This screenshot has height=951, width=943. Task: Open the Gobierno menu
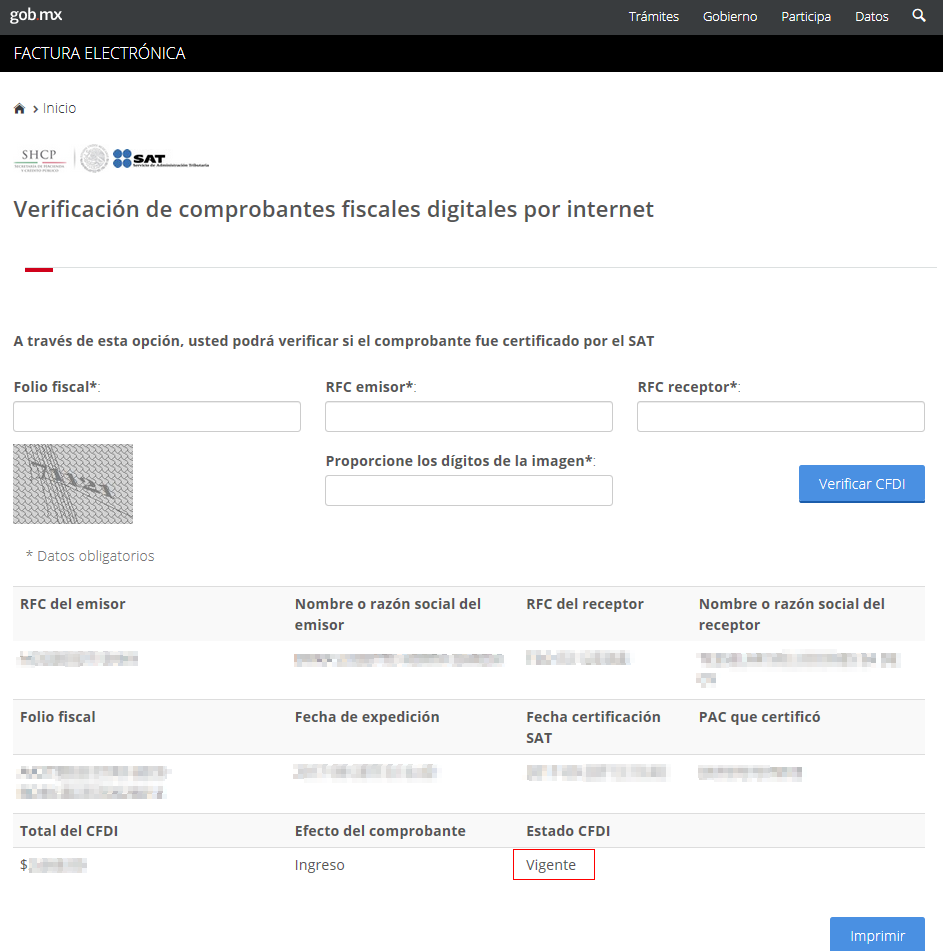tap(729, 16)
